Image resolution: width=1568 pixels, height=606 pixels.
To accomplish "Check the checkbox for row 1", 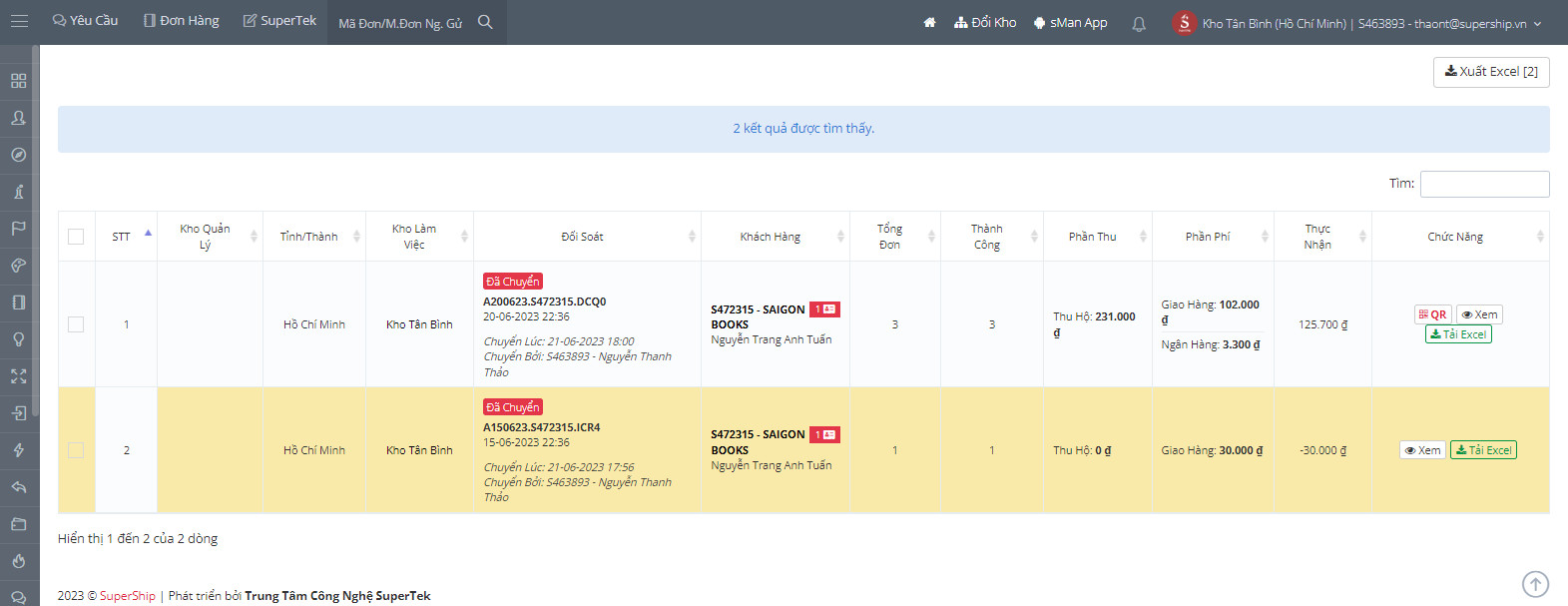I will click(x=76, y=324).
